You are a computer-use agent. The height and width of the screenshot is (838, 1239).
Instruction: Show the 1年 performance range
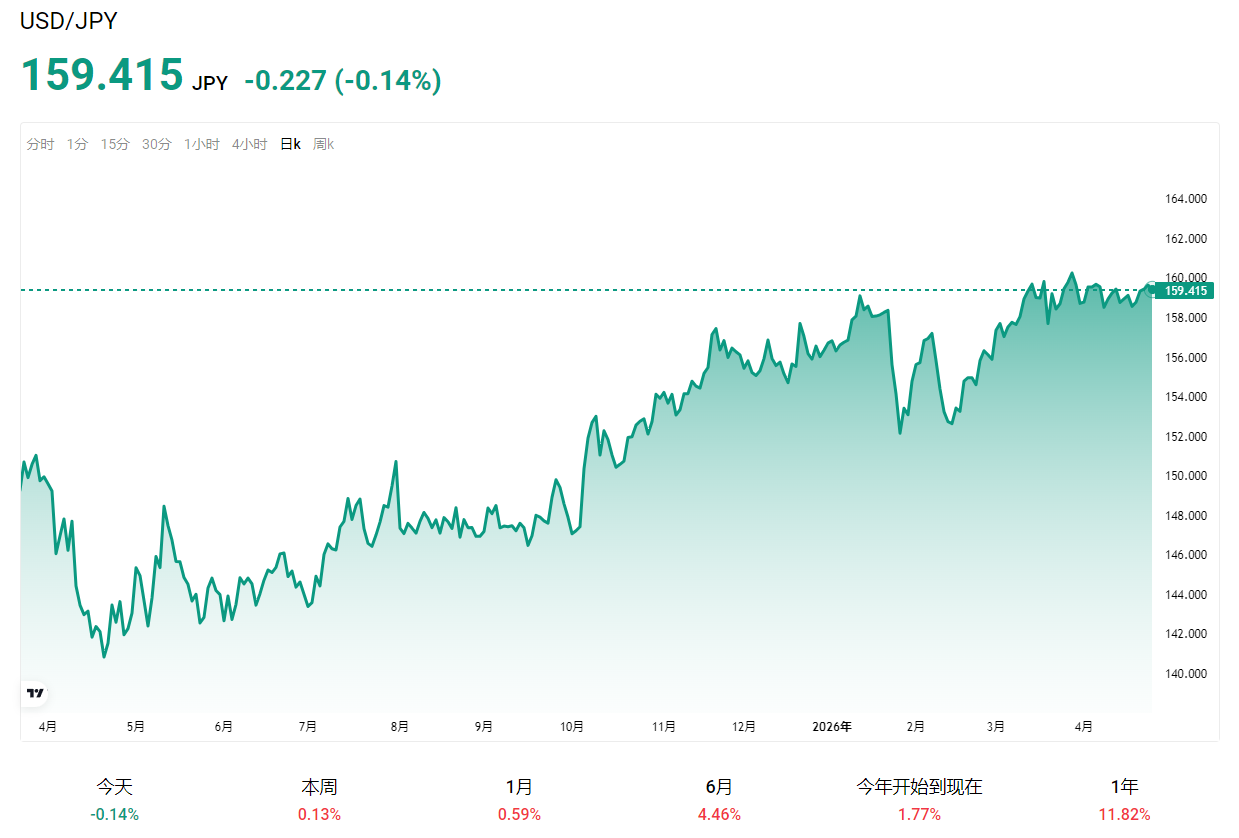tap(1124, 799)
